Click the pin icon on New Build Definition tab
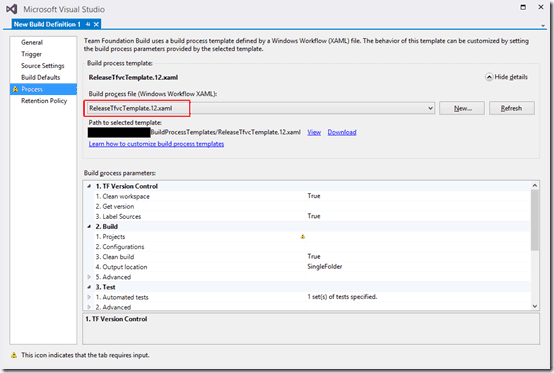The width and height of the screenshot is (554, 373). coord(88,24)
